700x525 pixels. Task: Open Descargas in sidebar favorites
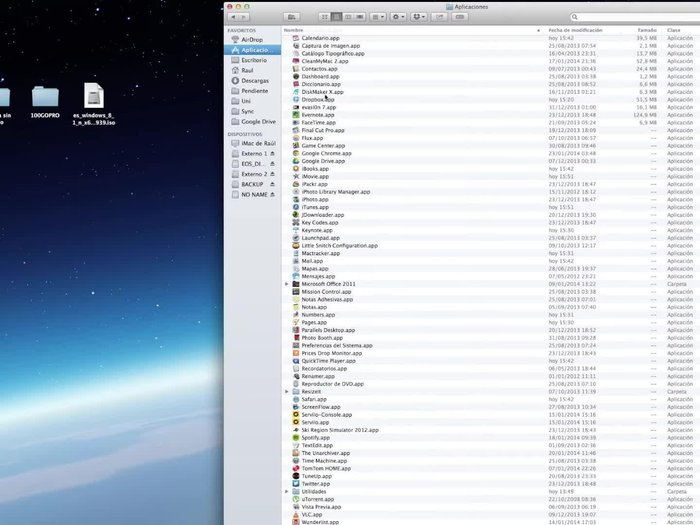254,80
